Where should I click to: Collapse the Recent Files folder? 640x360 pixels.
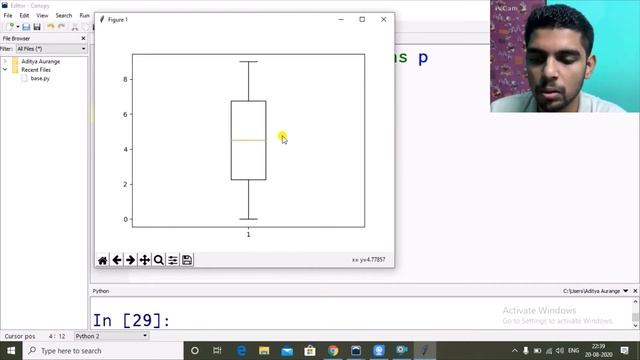click(5, 70)
